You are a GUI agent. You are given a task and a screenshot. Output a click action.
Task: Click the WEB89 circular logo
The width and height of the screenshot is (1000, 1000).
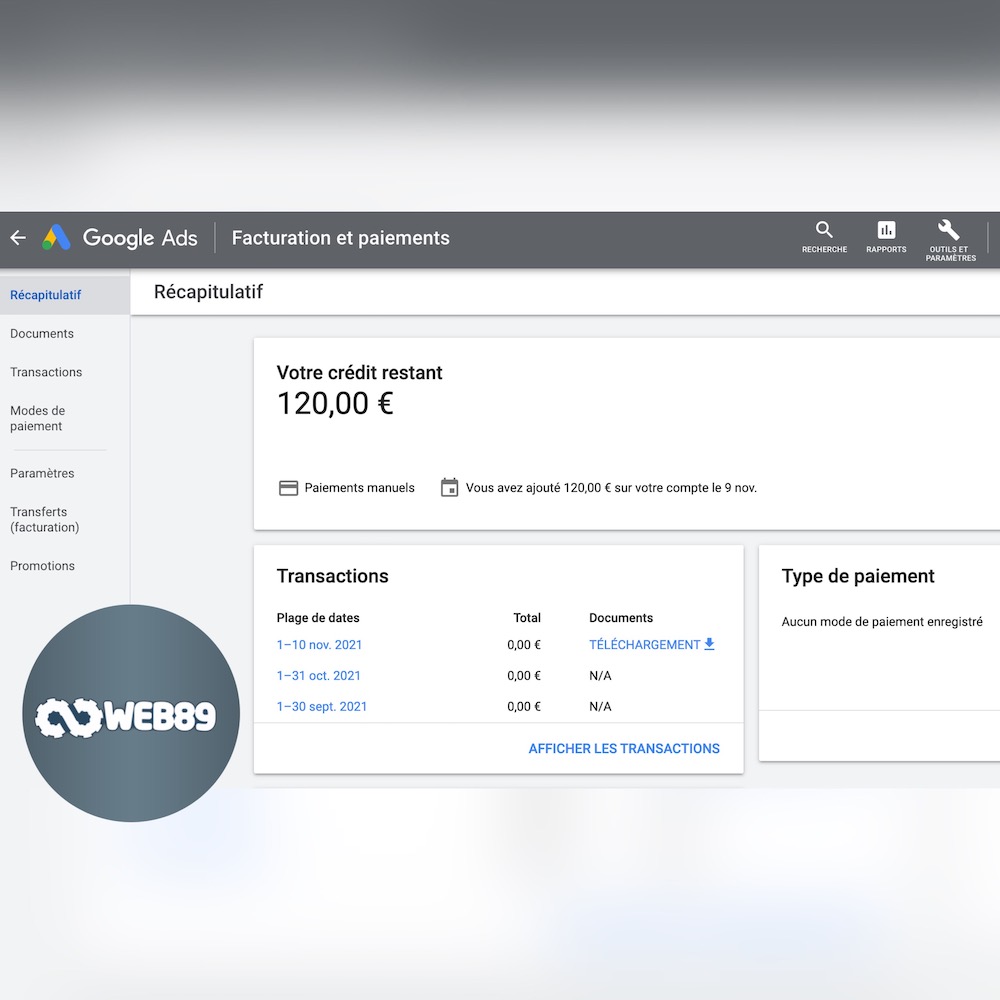130,712
